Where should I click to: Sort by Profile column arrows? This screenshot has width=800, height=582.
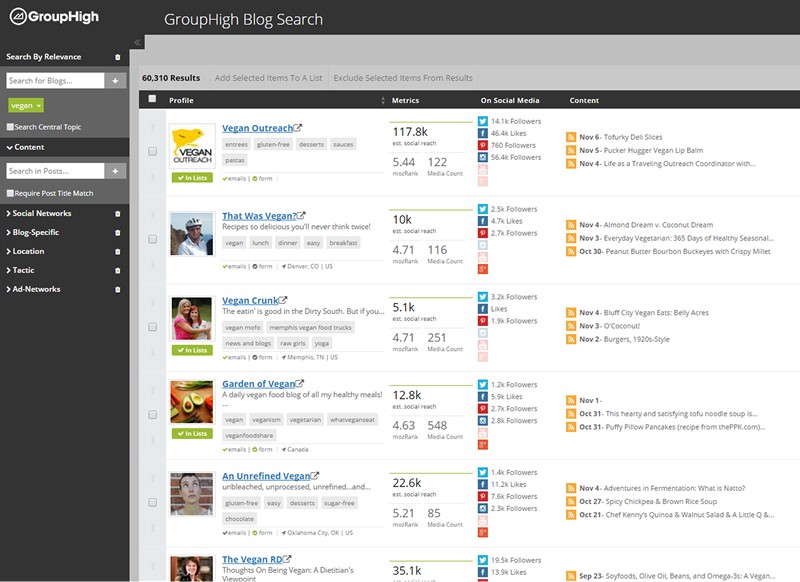pos(383,100)
